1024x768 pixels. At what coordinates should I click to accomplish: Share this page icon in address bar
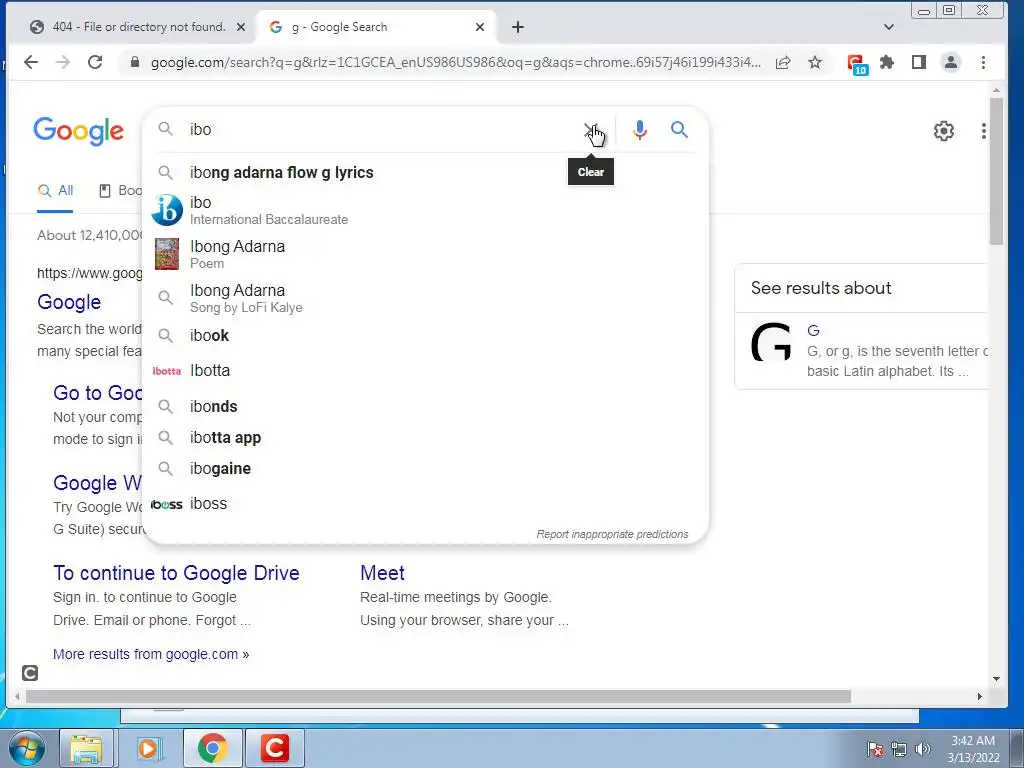coord(783,62)
